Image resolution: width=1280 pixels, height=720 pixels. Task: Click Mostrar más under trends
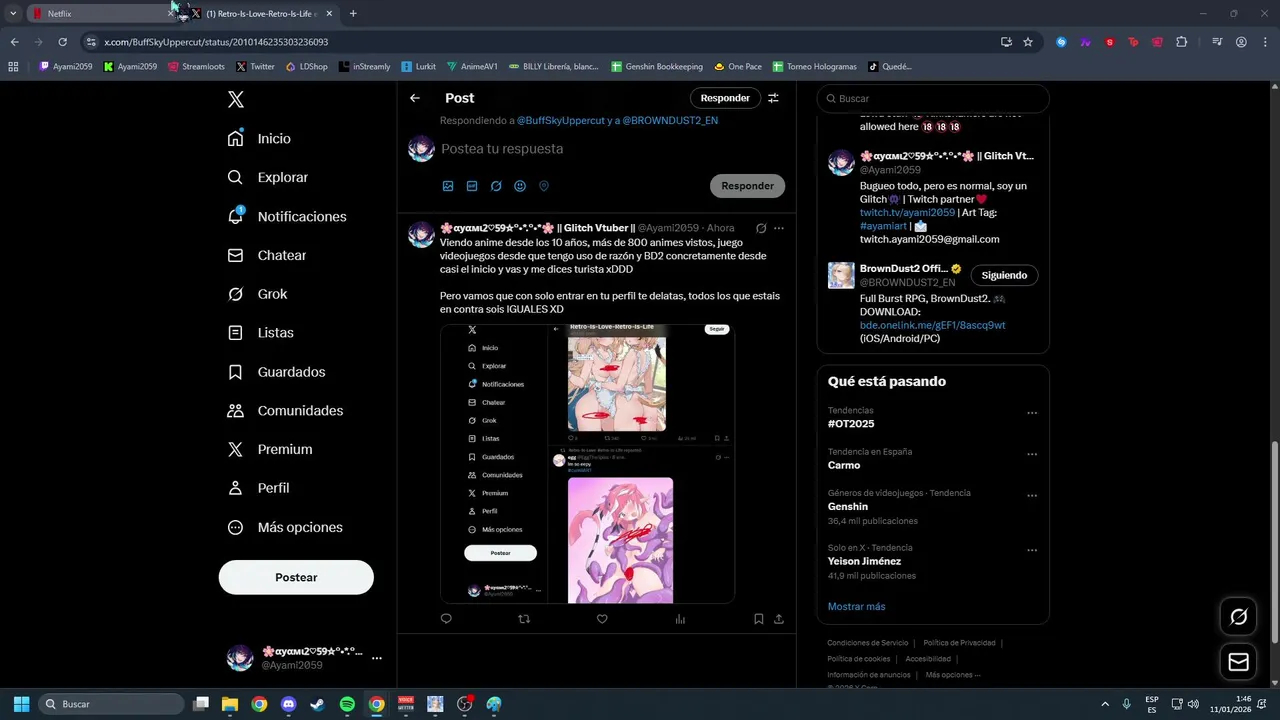[x=856, y=606]
